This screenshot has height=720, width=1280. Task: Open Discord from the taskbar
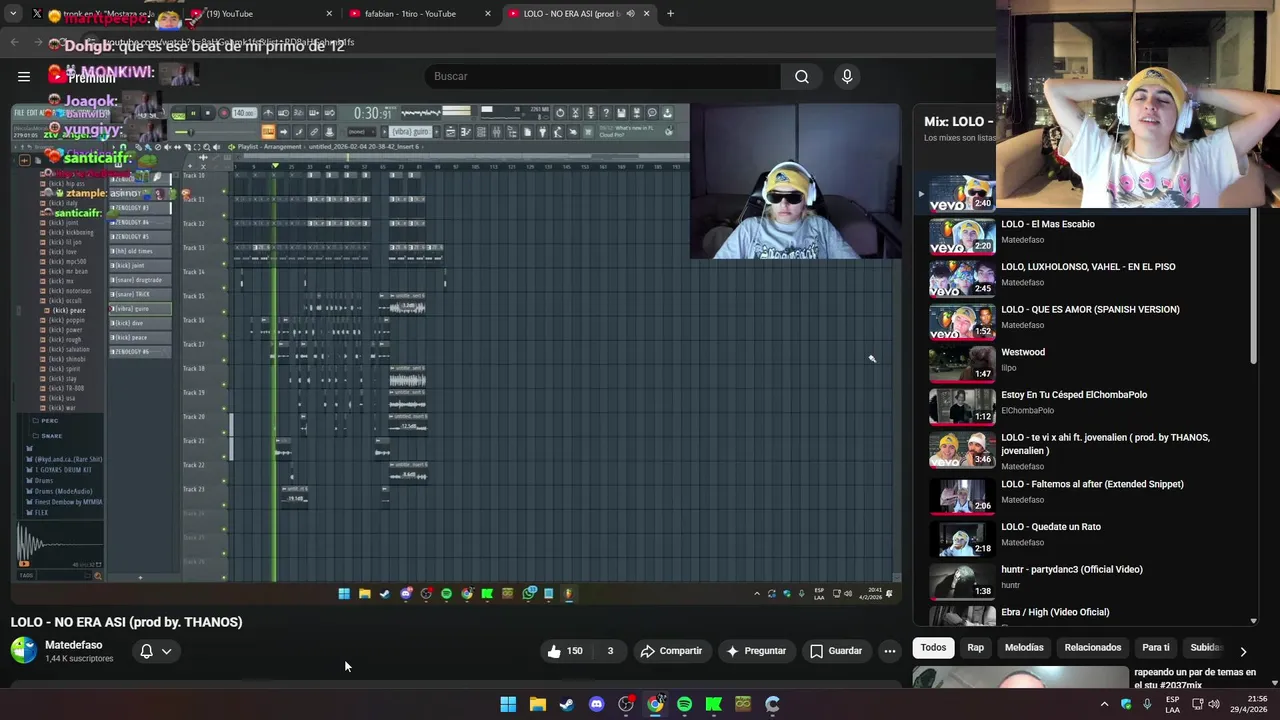click(596, 704)
